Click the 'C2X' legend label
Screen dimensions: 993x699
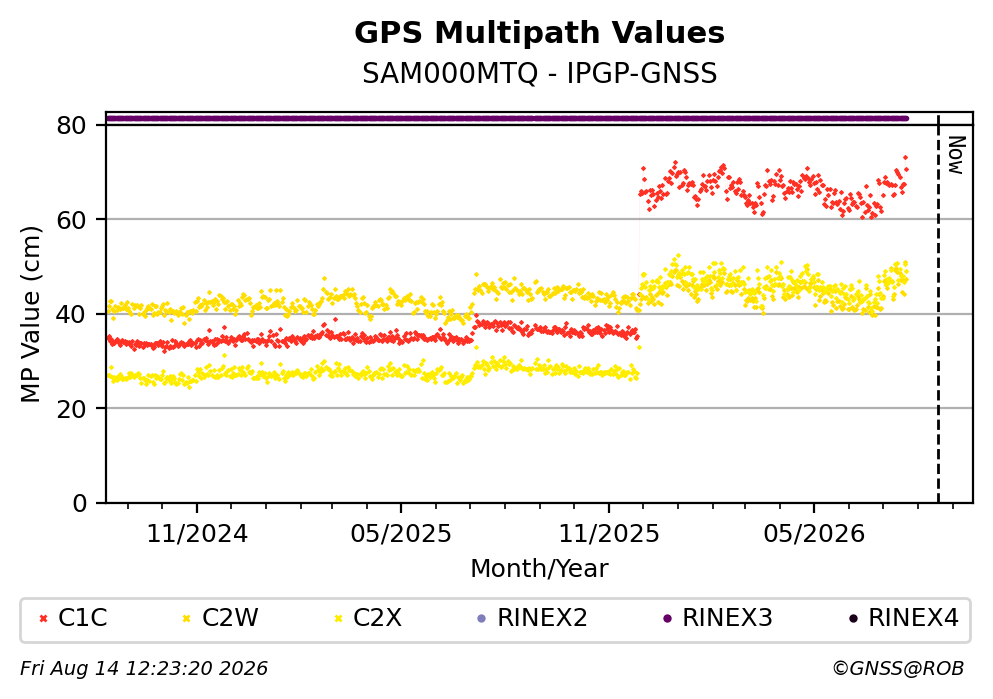(377, 618)
